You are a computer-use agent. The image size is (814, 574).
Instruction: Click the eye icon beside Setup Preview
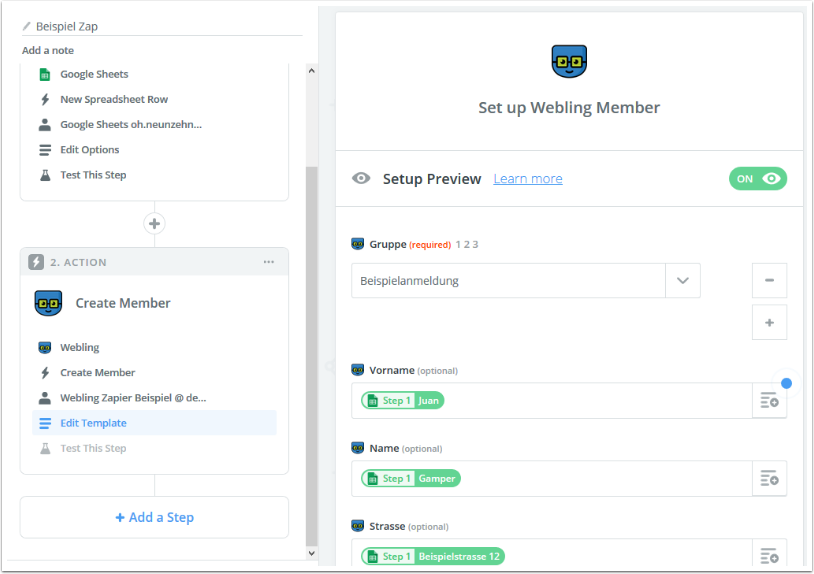point(361,179)
